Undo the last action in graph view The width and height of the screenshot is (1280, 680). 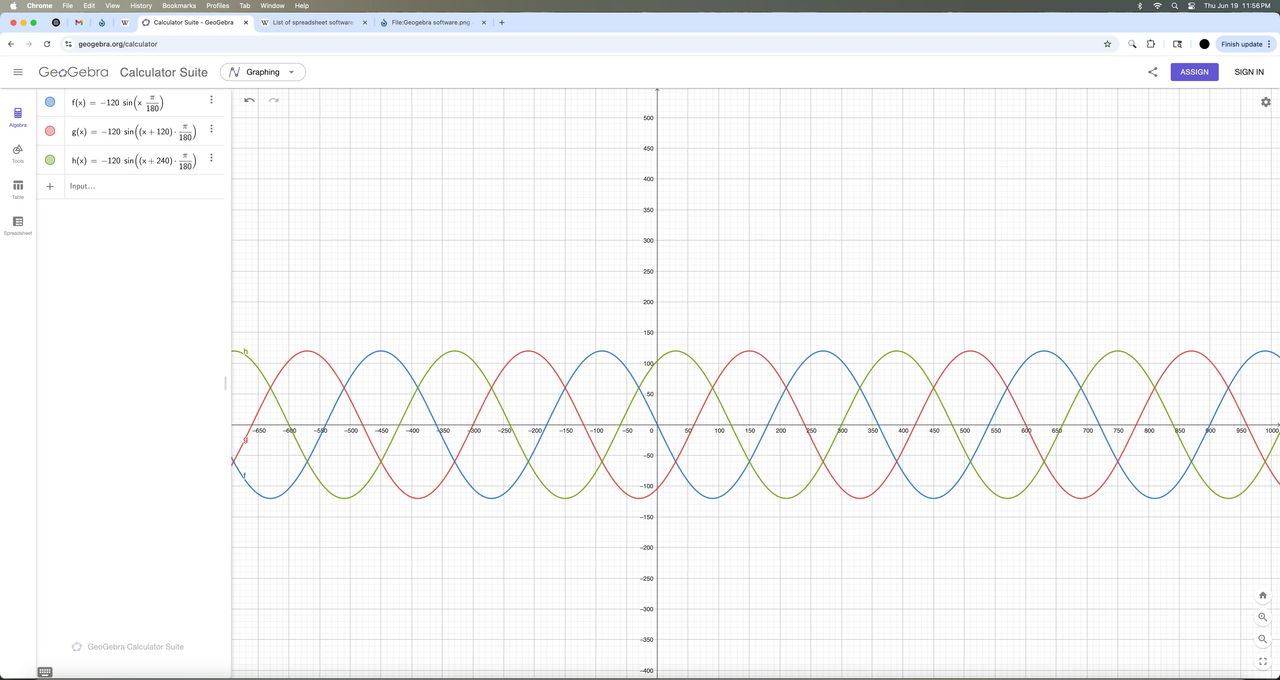click(249, 100)
